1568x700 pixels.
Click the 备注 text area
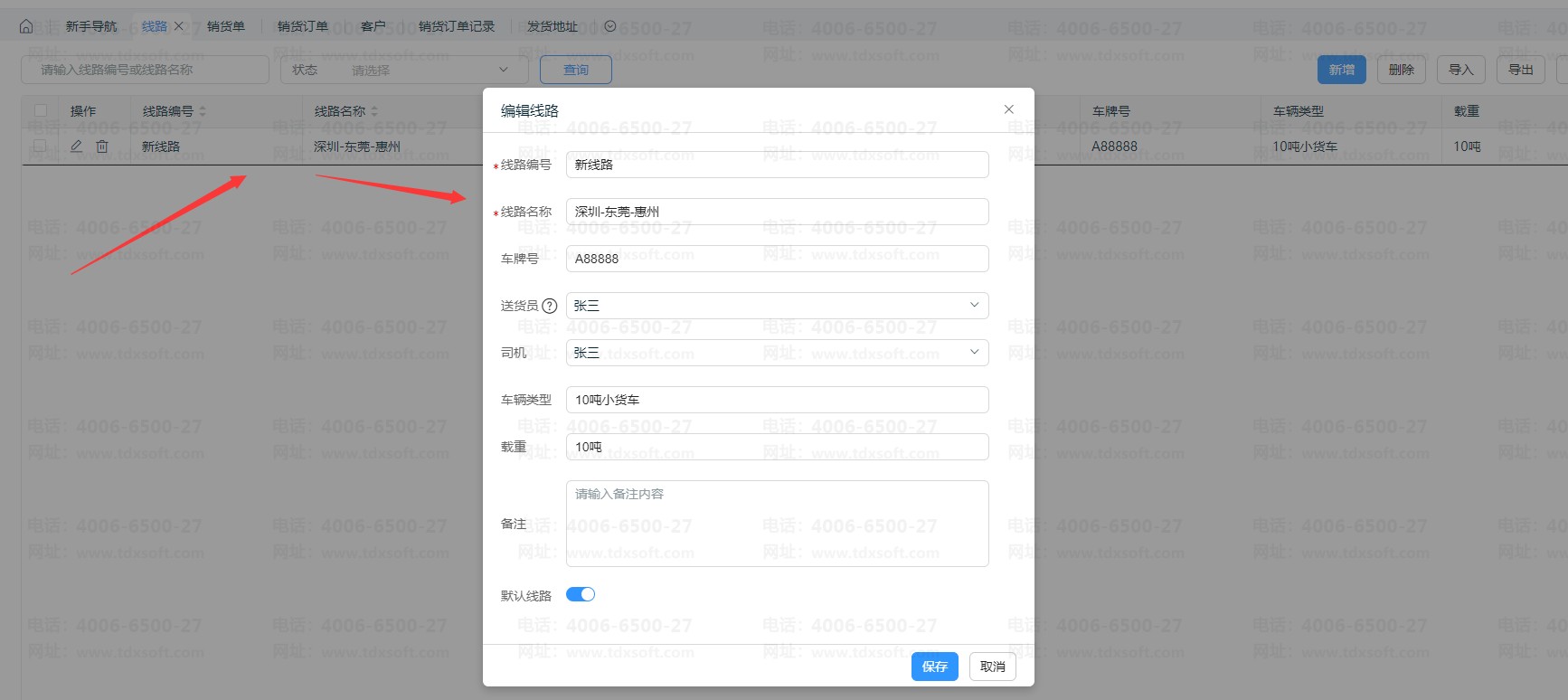(x=777, y=524)
